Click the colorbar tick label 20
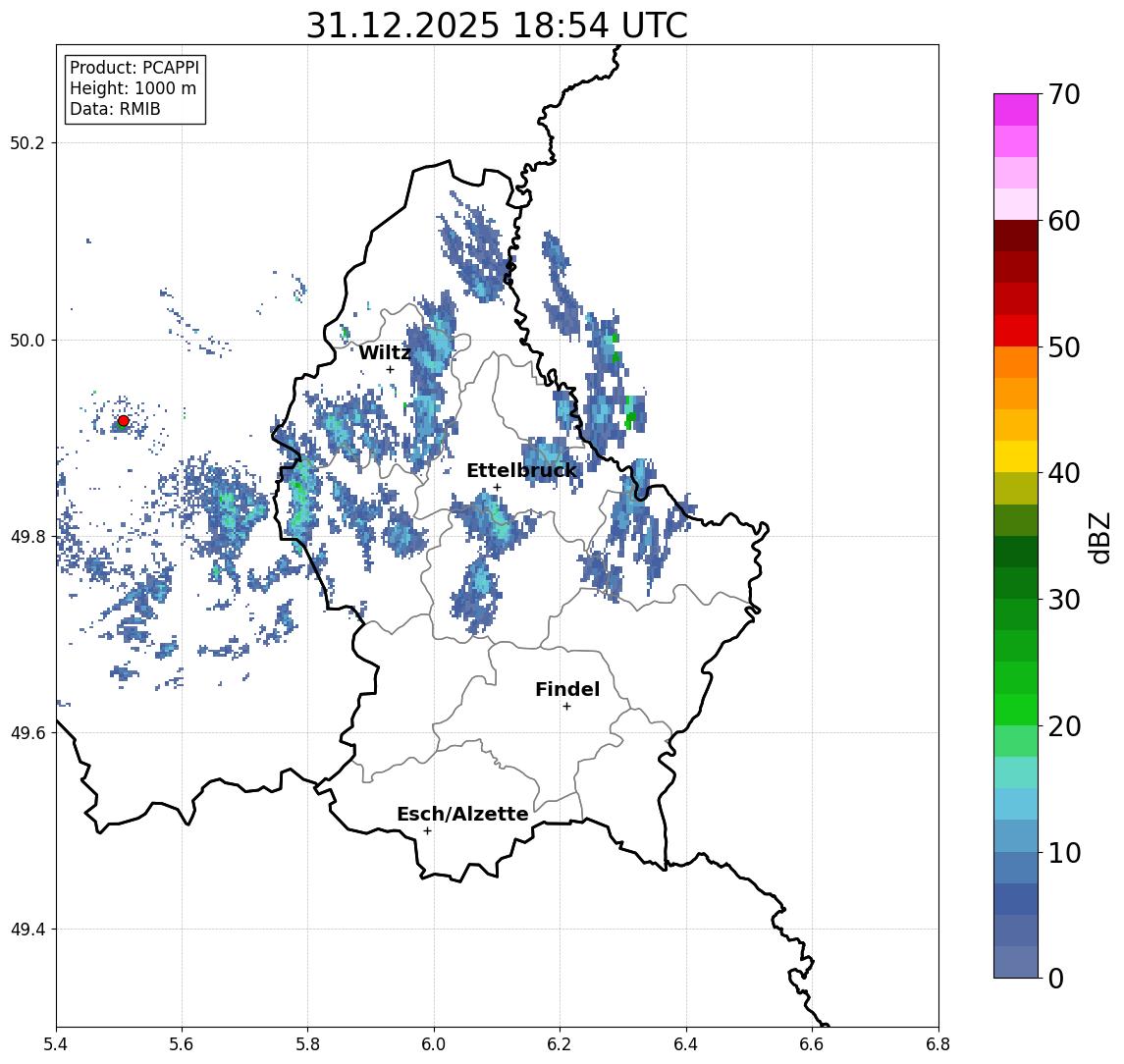 pos(1064,726)
